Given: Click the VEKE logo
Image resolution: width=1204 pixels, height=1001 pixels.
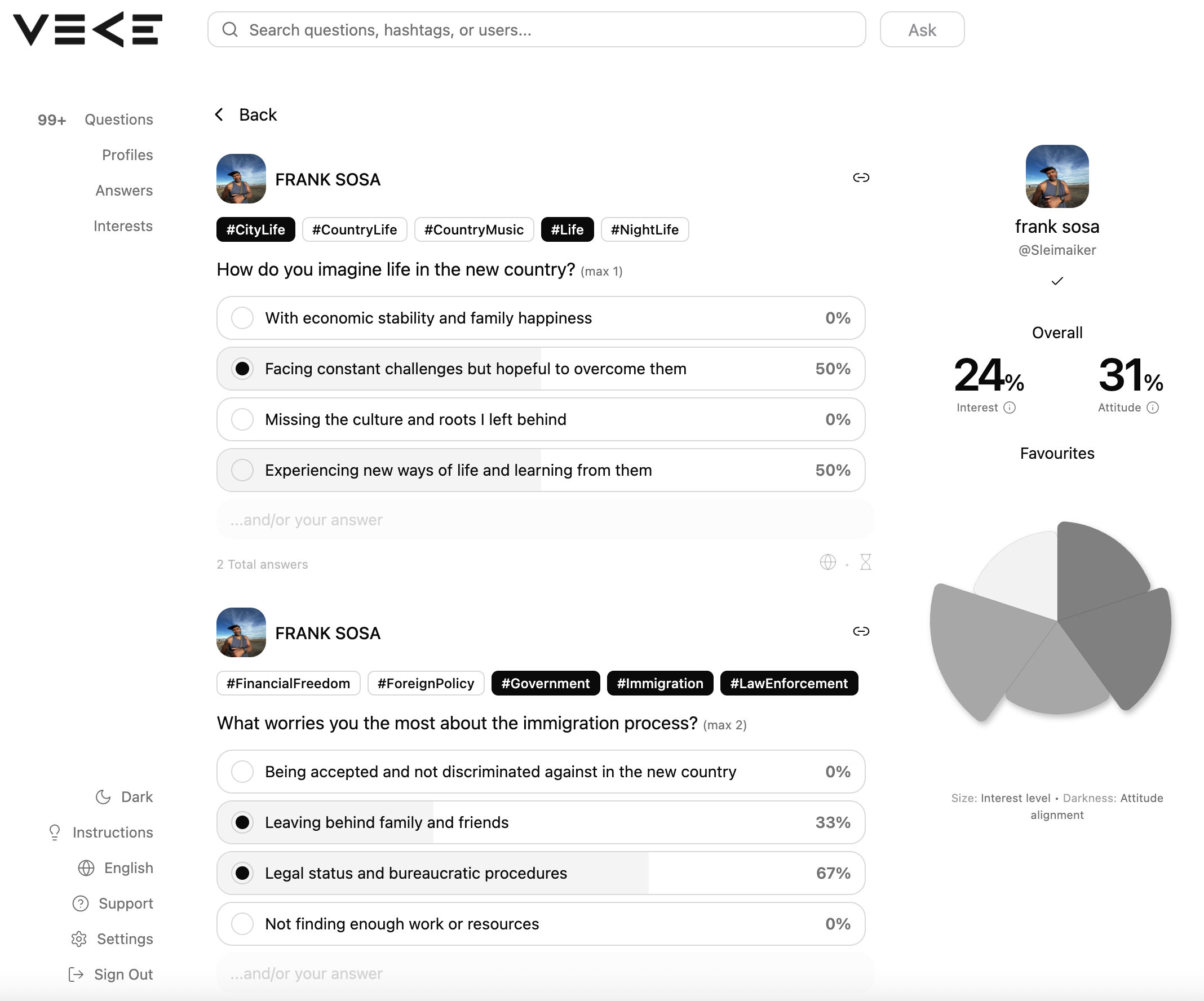Looking at the screenshot, I should click(88, 29).
